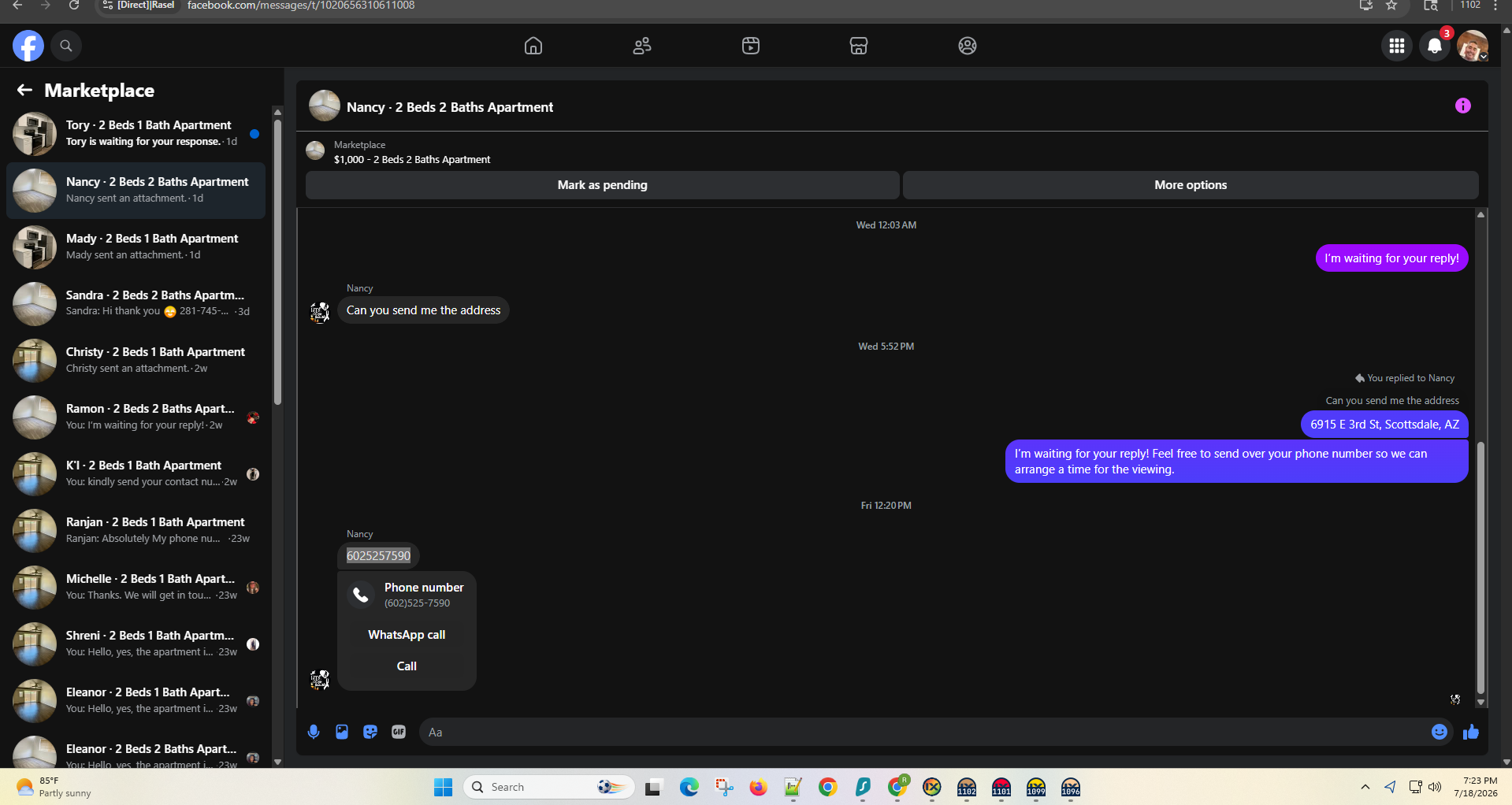1512x805 pixels.
Task: Click the phone icon in the Phone number card
Action: (x=361, y=595)
